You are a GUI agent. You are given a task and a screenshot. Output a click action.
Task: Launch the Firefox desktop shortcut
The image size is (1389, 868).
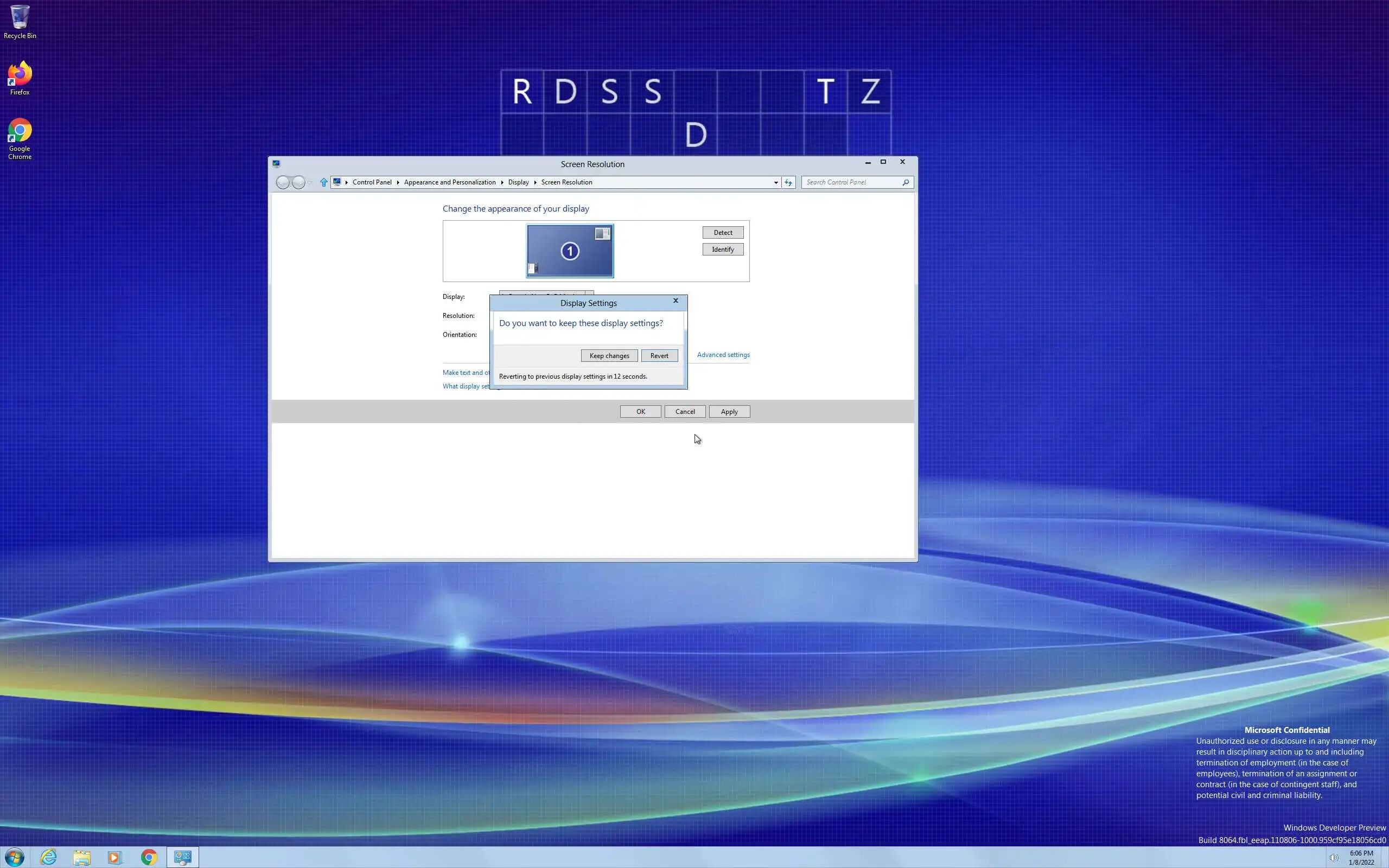(20, 77)
